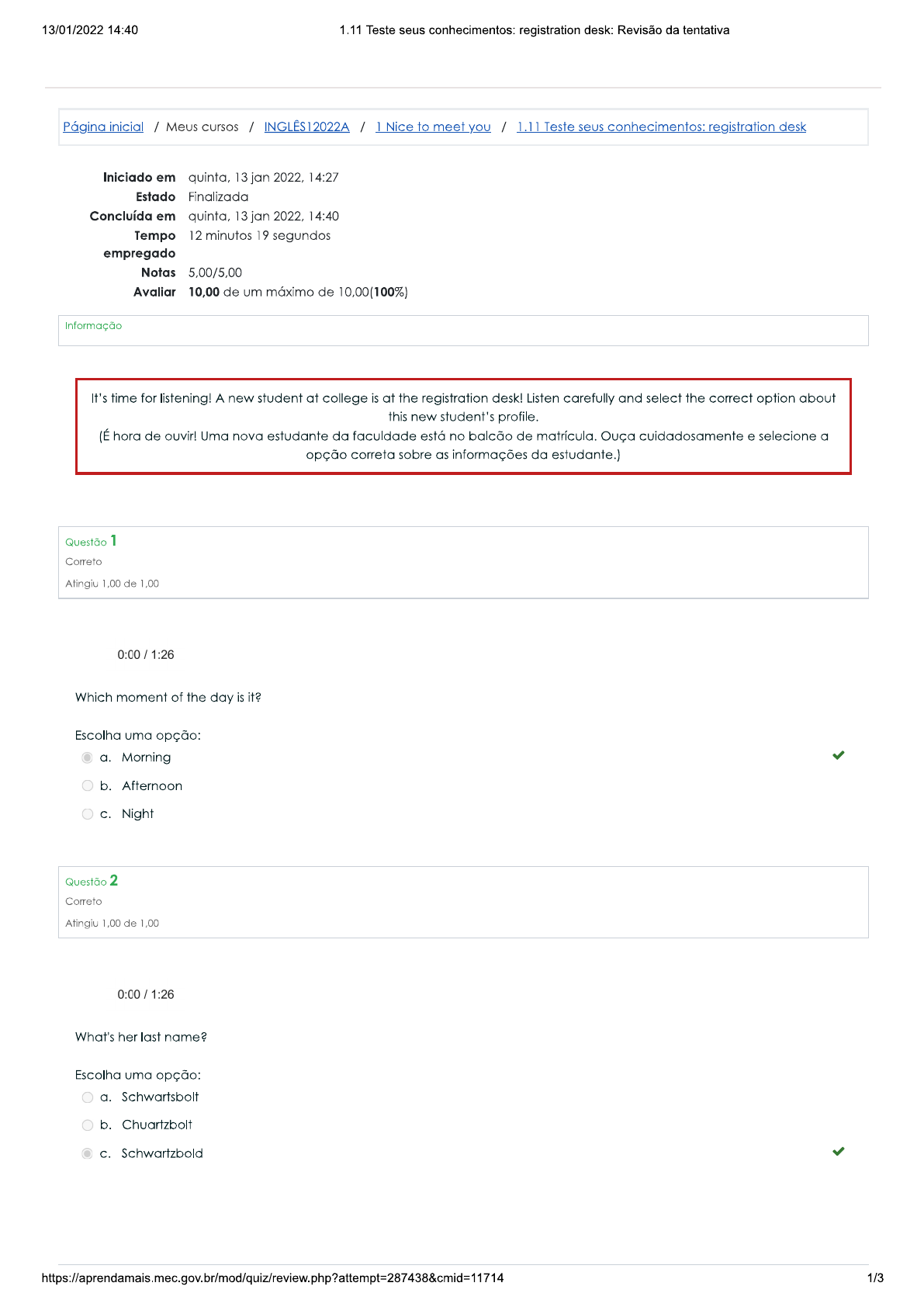Click the green checkmark beside Schwartzbold
Viewport: 924px width, 1307px height.
click(x=838, y=1152)
